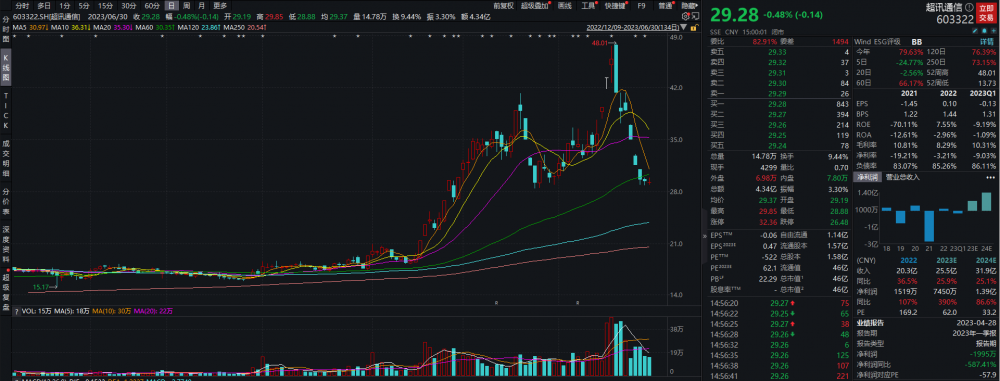Toggle the date range lock icon
1000x381 pixels.
coord(694,27)
